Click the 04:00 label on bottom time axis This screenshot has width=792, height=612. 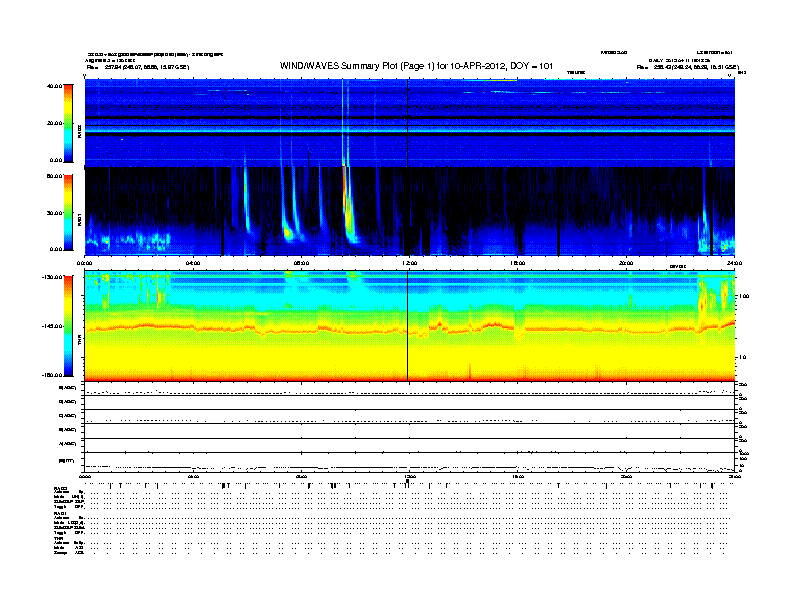[x=193, y=477]
